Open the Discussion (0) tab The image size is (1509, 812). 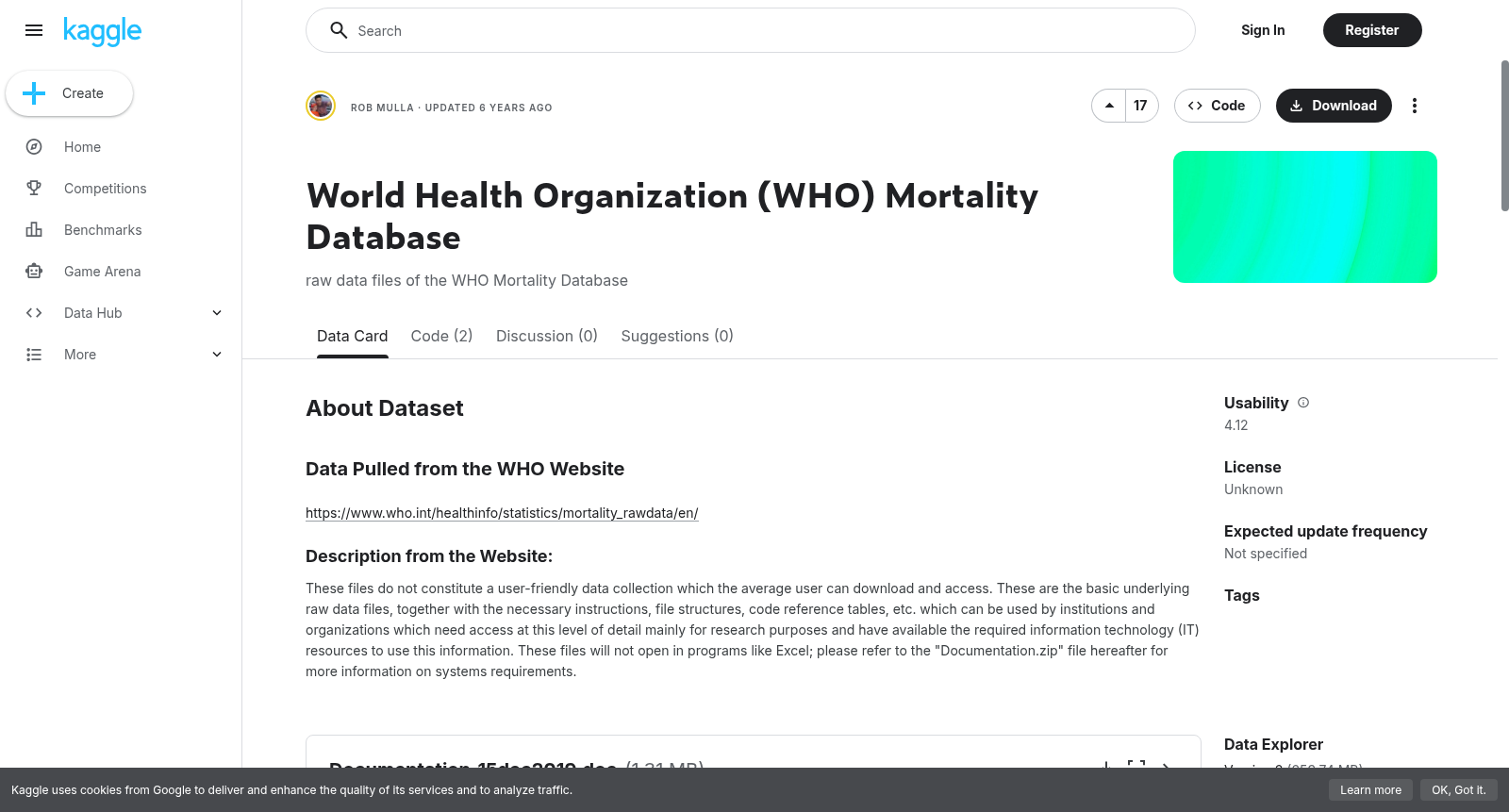tap(547, 337)
